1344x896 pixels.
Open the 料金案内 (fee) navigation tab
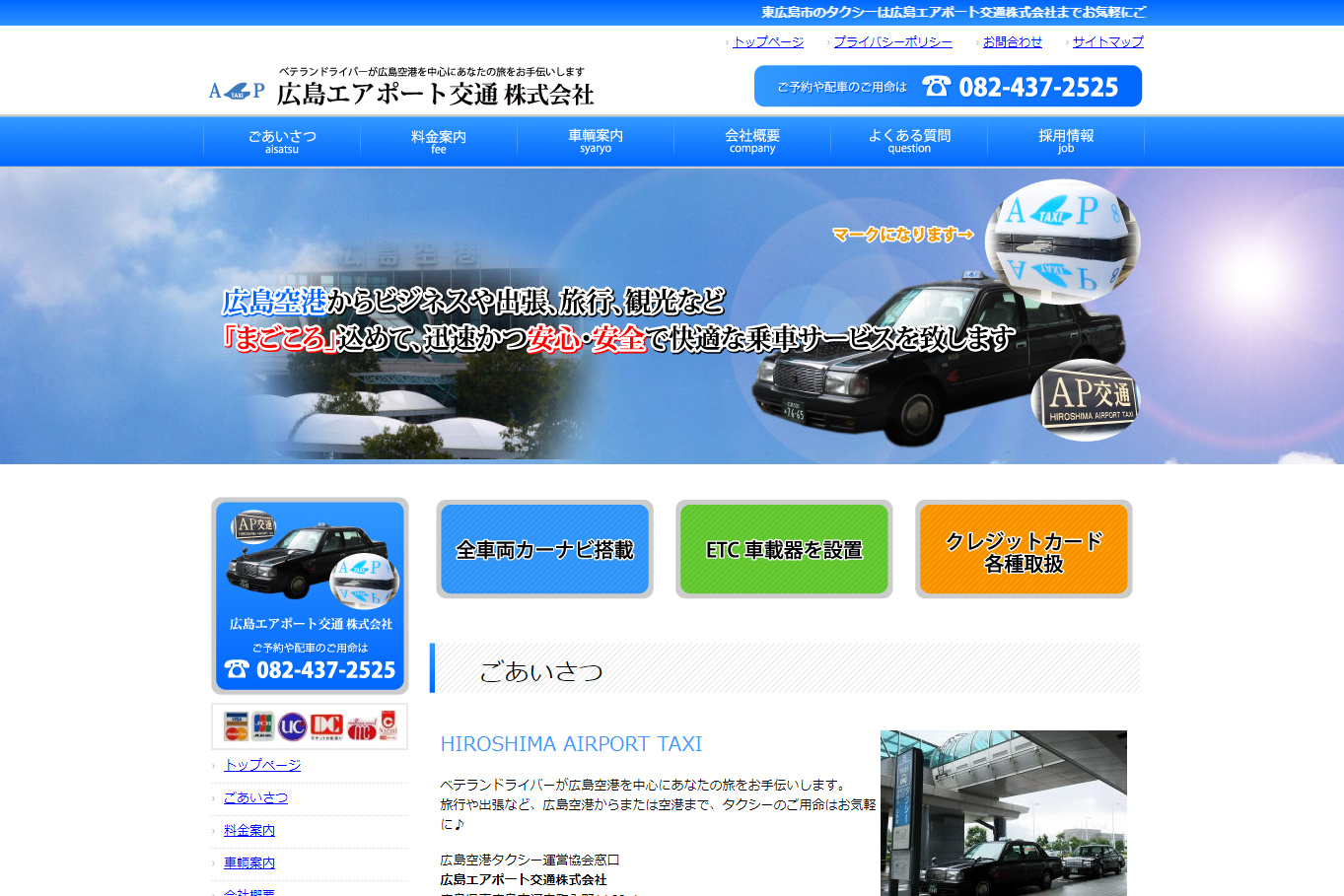[x=439, y=141]
